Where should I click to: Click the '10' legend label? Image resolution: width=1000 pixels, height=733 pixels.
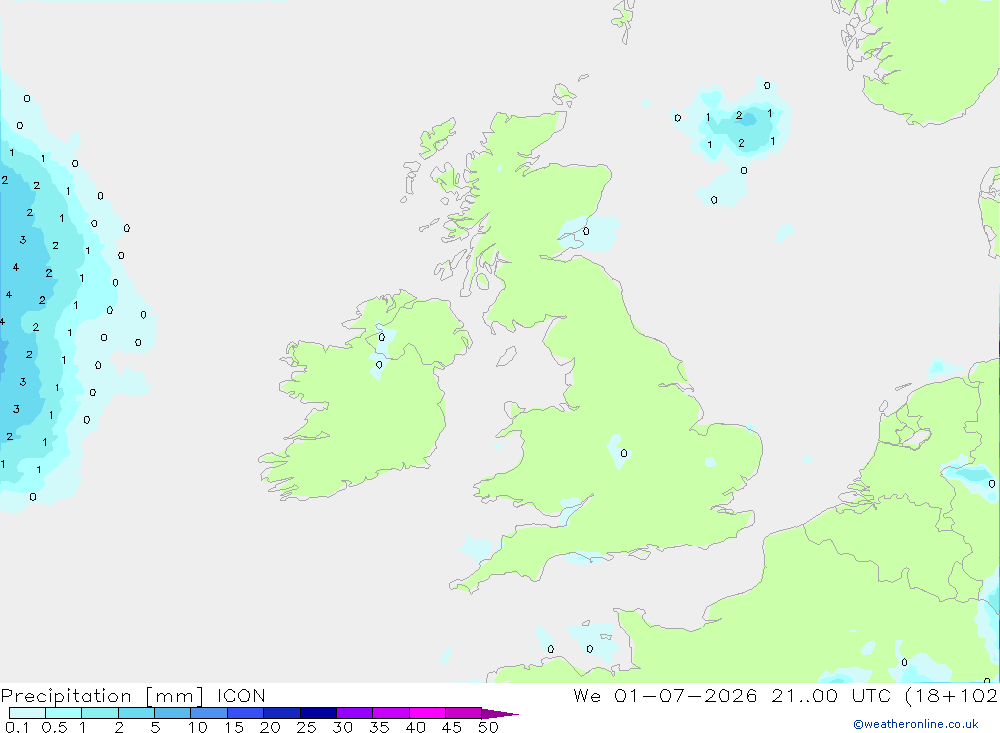click(x=198, y=727)
